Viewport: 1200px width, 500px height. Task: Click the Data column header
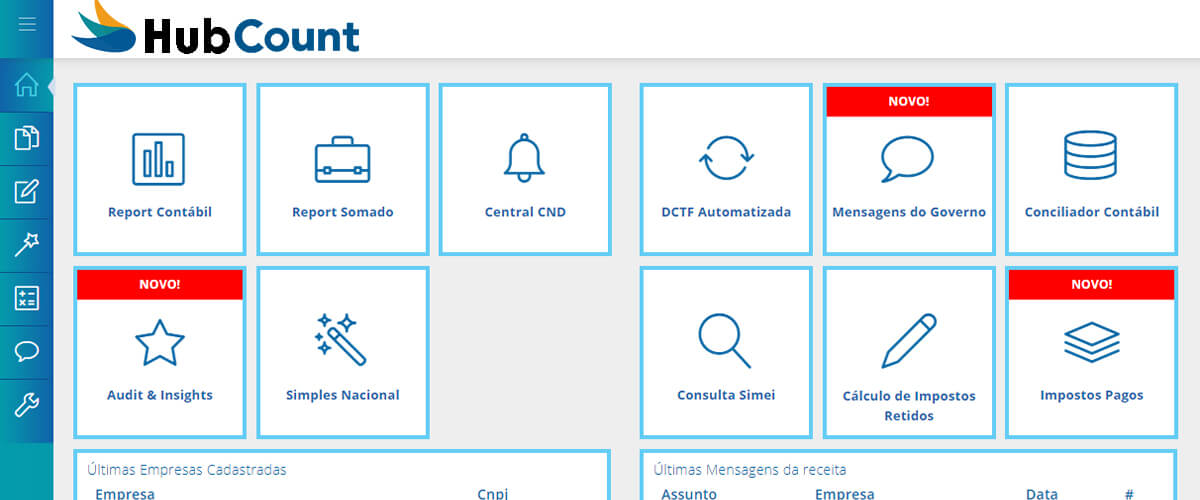[1042, 494]
